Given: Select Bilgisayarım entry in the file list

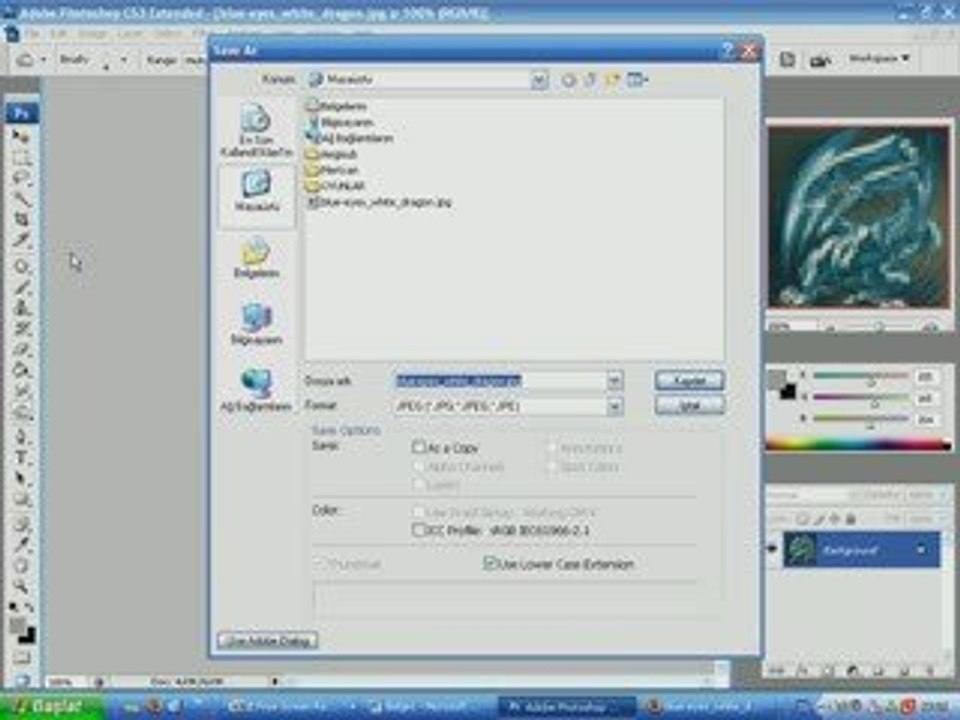Looking at the screenshot, I should [x=339, y=122].
